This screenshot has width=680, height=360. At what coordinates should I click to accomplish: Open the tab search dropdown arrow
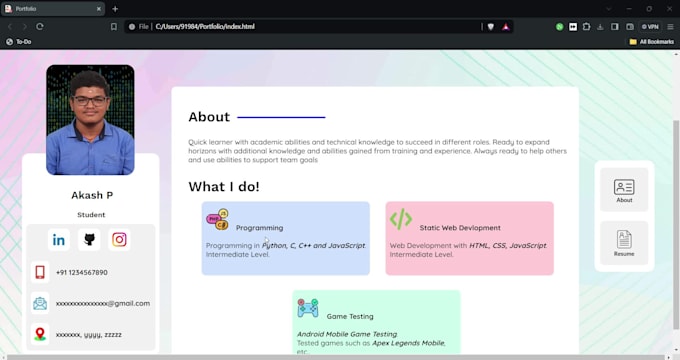click(608, 9)
